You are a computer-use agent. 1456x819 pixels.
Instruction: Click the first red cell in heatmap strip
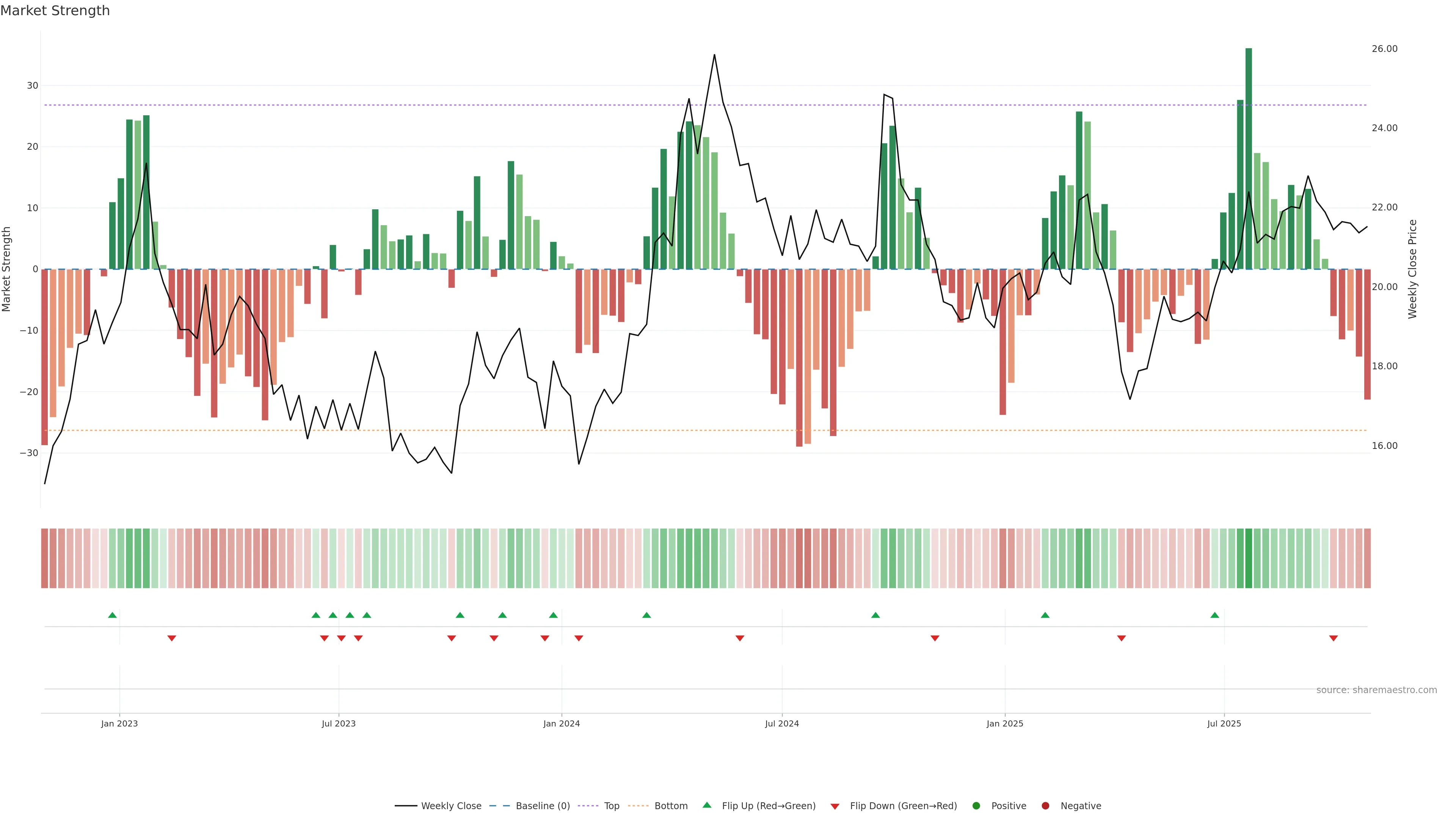pos(44,559)
